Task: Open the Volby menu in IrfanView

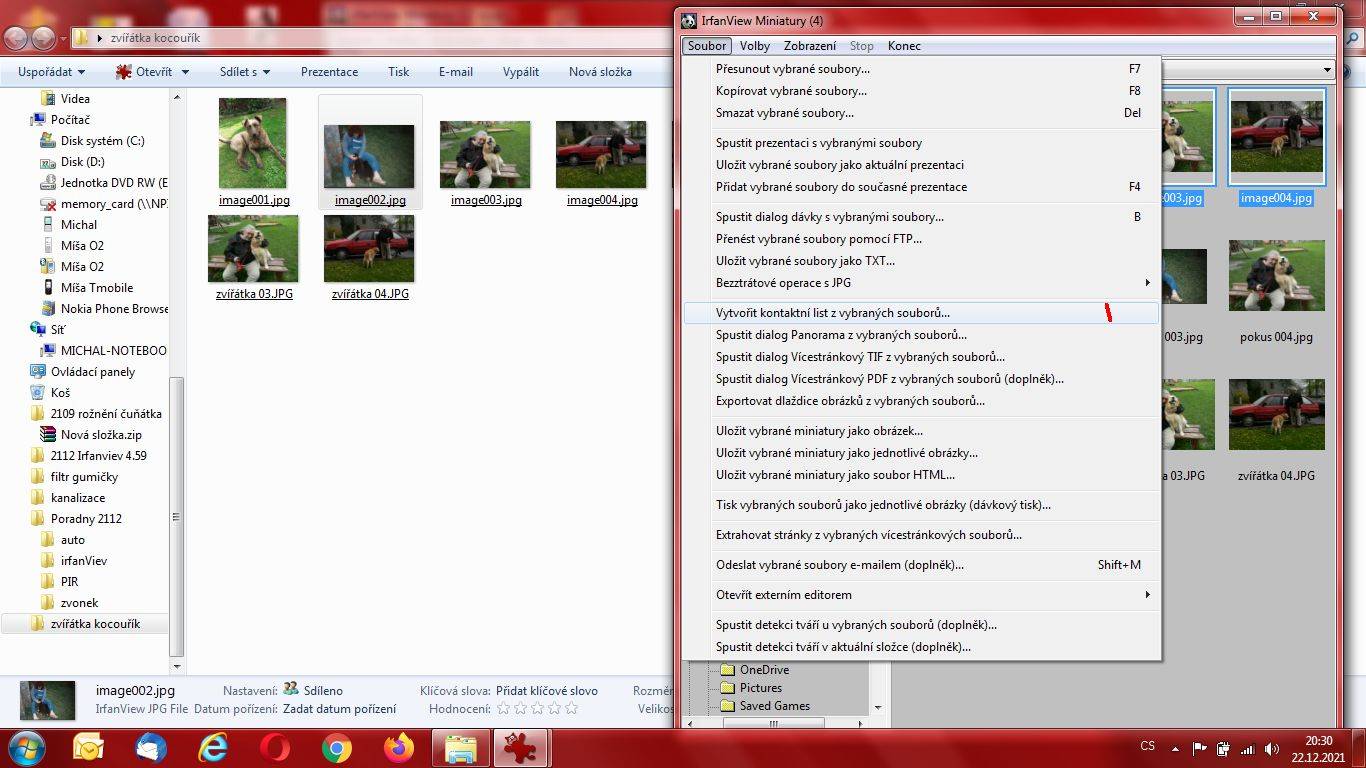Action: [755, 46]
